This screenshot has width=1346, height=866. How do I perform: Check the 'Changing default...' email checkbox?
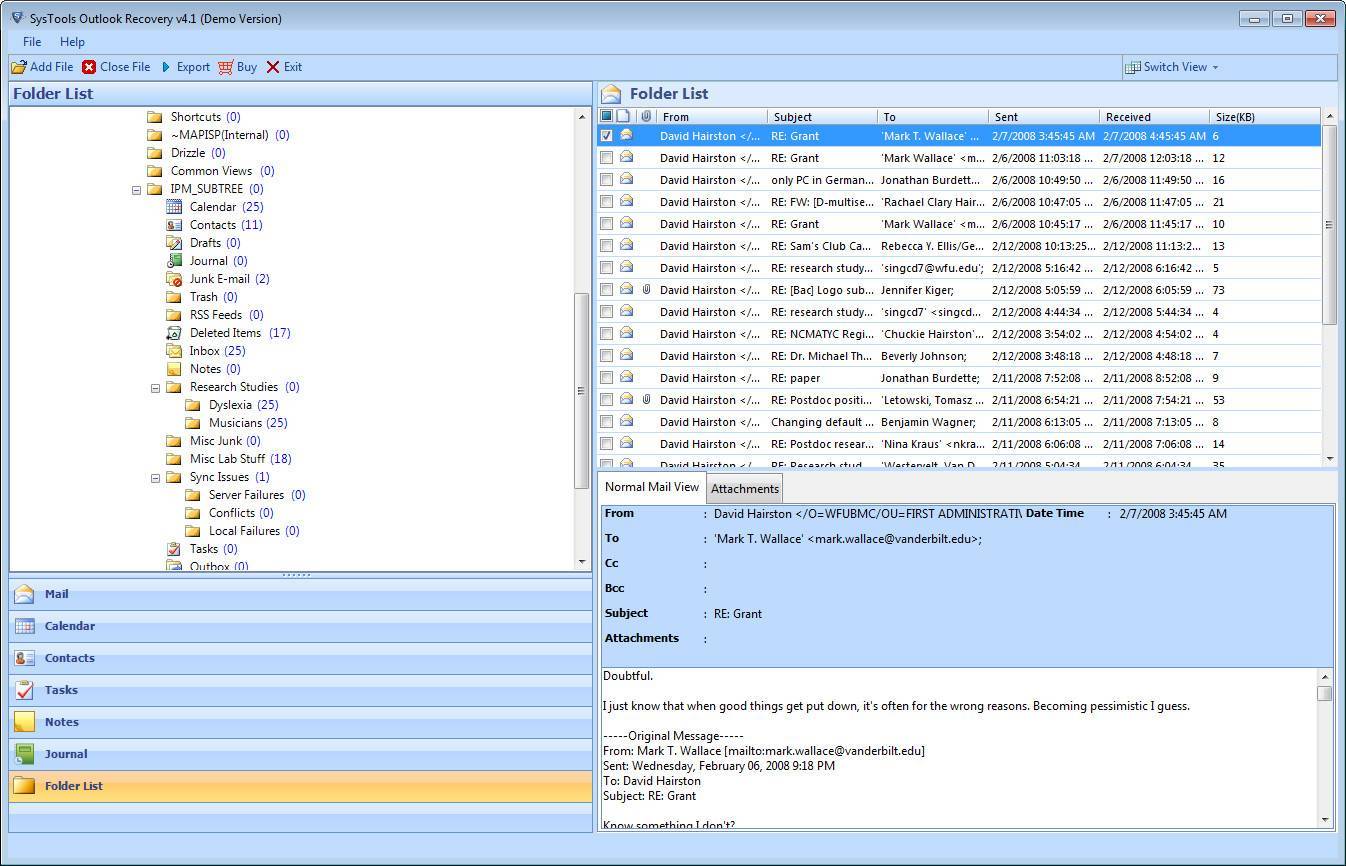point(606,422)
